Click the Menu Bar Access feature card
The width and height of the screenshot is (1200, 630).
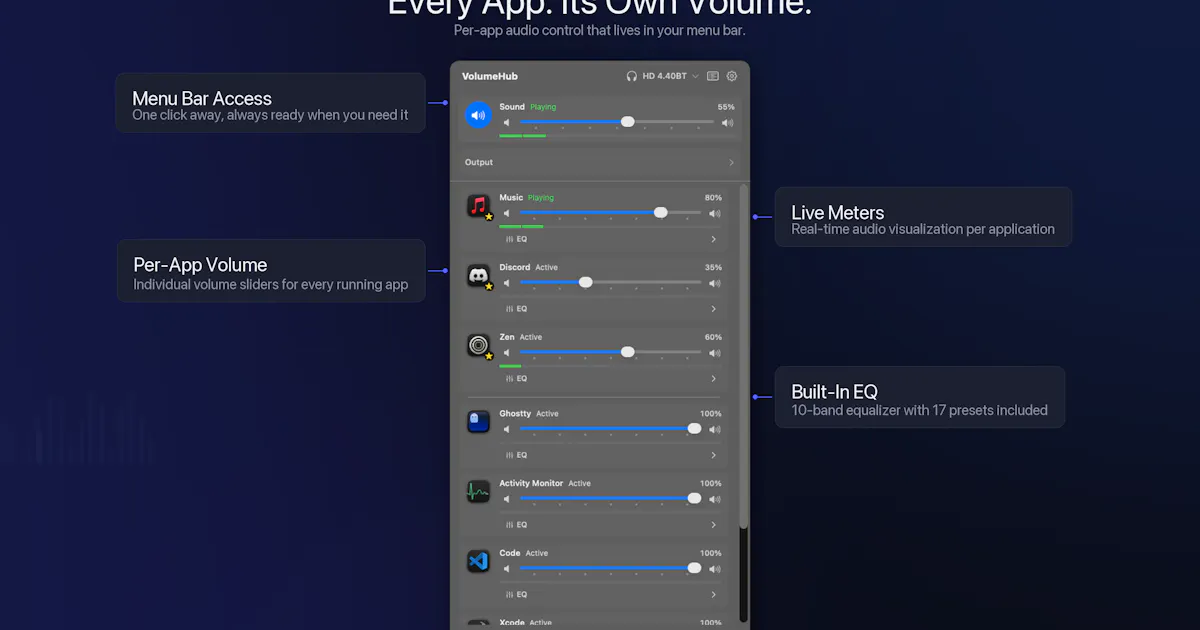click(x=270, y=103)
